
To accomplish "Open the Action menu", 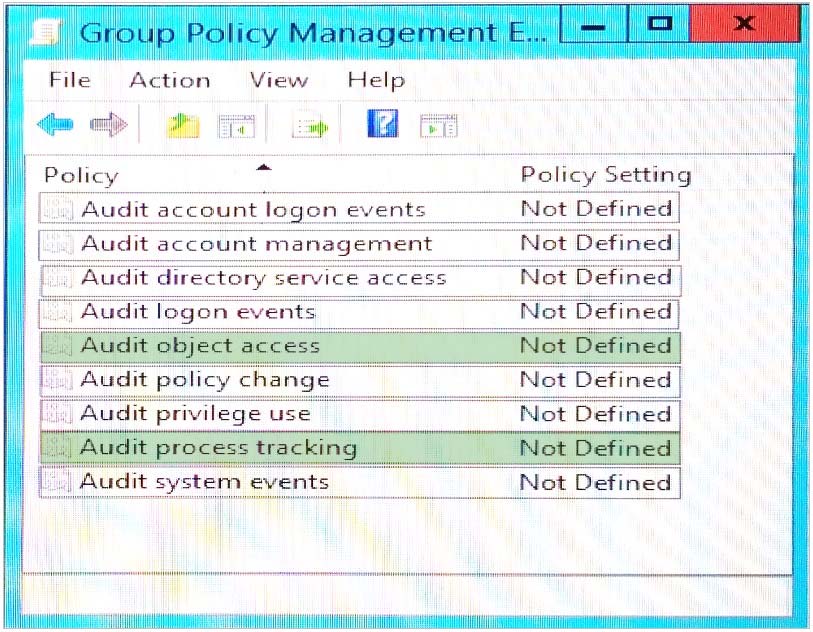I will click(170, 80).
